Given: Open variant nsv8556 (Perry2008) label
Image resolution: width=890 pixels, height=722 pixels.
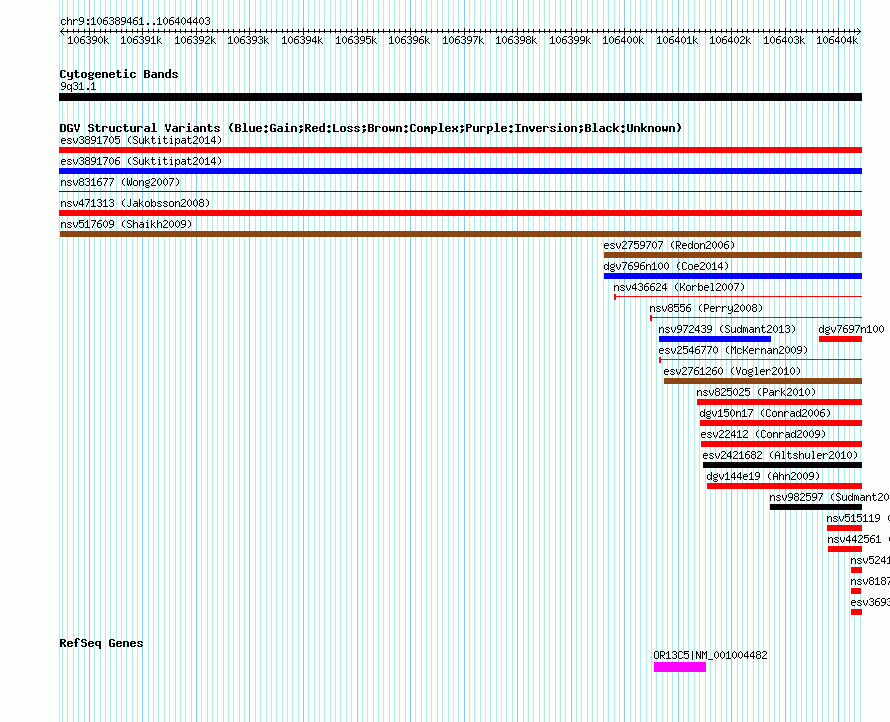Looking at the screenshot, I should point(706,308).
